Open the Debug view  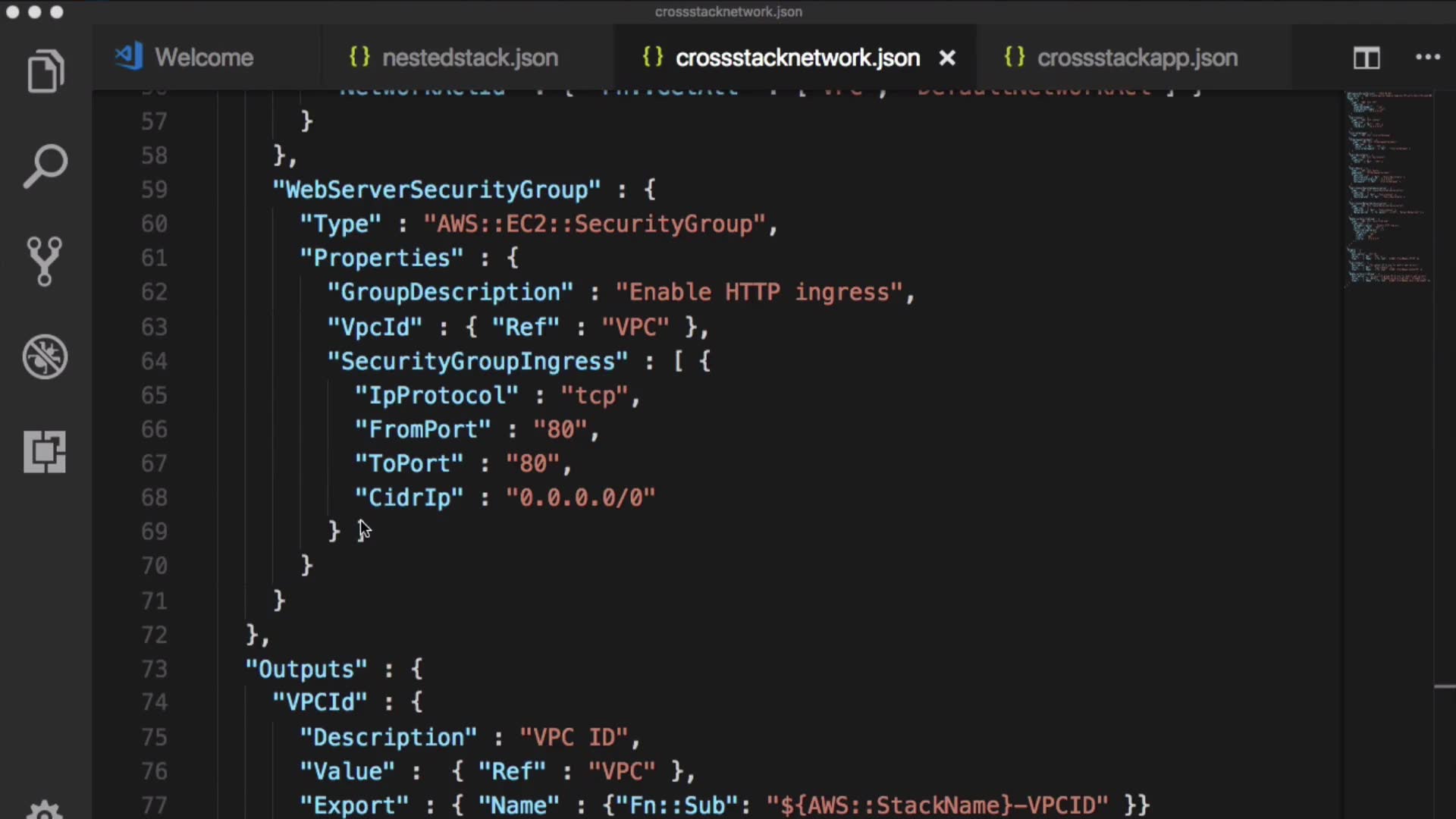coord(45,356)
